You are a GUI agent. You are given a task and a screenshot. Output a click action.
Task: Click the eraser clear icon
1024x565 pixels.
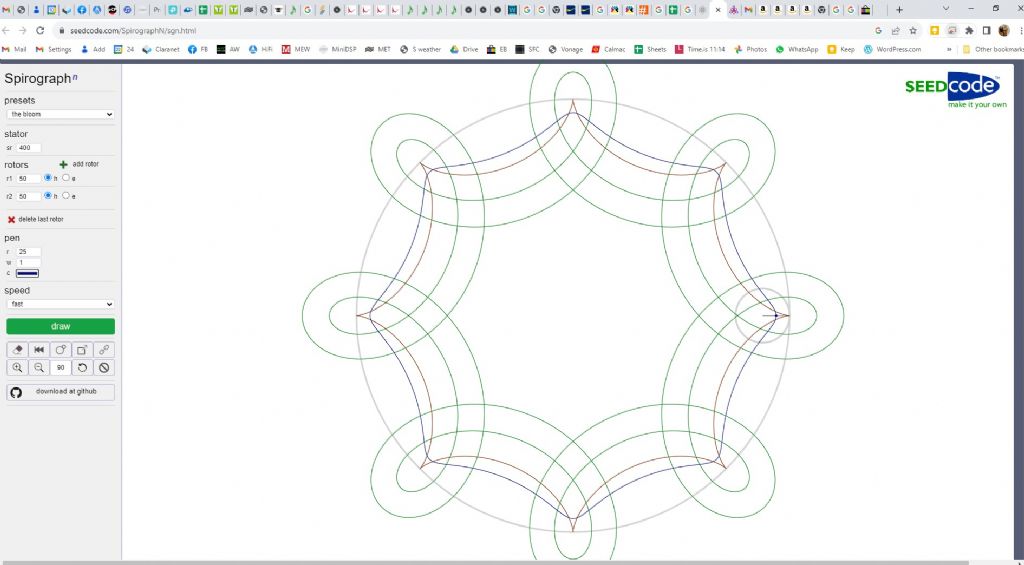(18, 350)
